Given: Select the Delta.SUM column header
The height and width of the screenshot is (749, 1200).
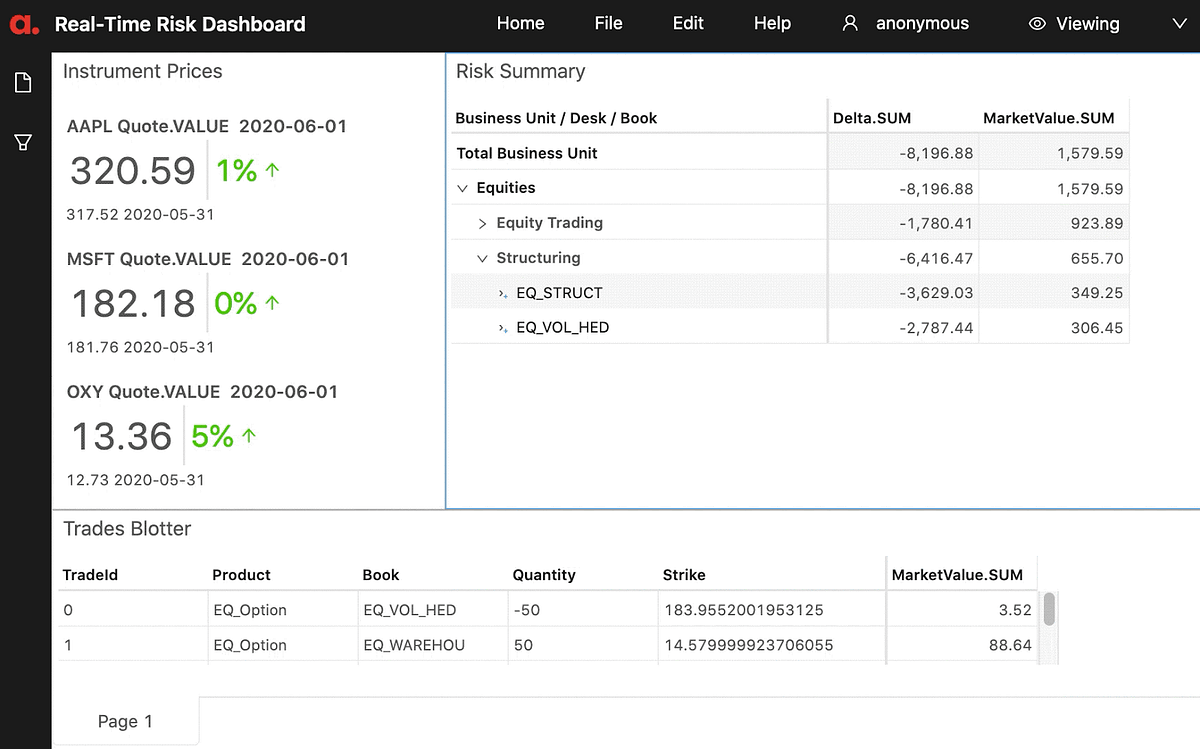Looking at the screenshot, I should point(872,117).
